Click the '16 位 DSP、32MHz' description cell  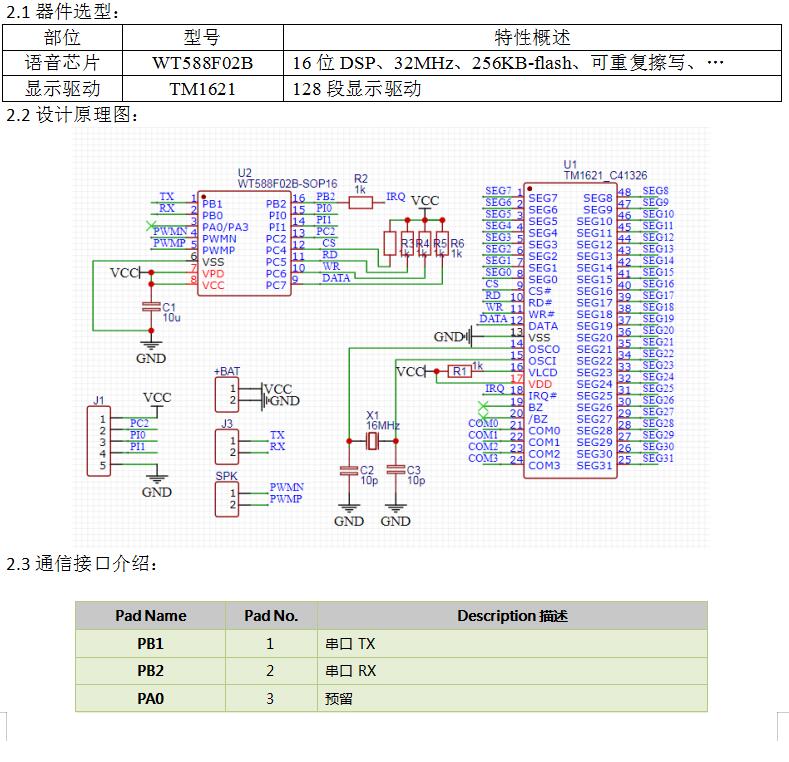532,63
